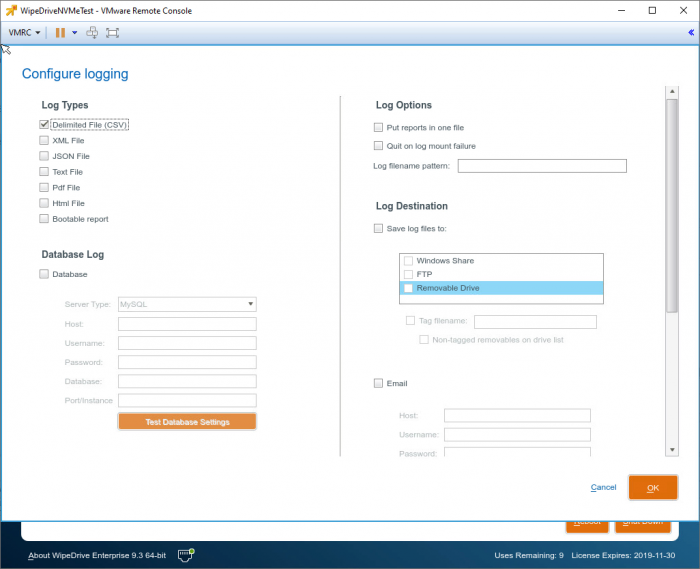The width and height of the screenshot is (700, 569).
Task: Enable XML File log type
Action: (x=44, y=140)
